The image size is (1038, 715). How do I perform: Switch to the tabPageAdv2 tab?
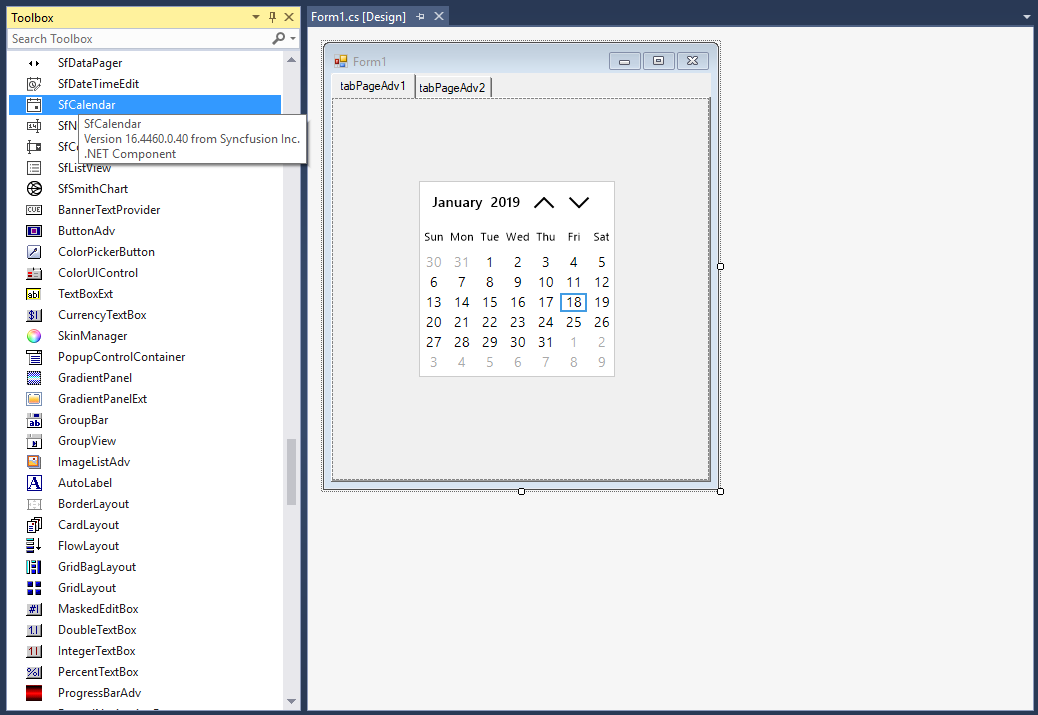pos(452,87)
